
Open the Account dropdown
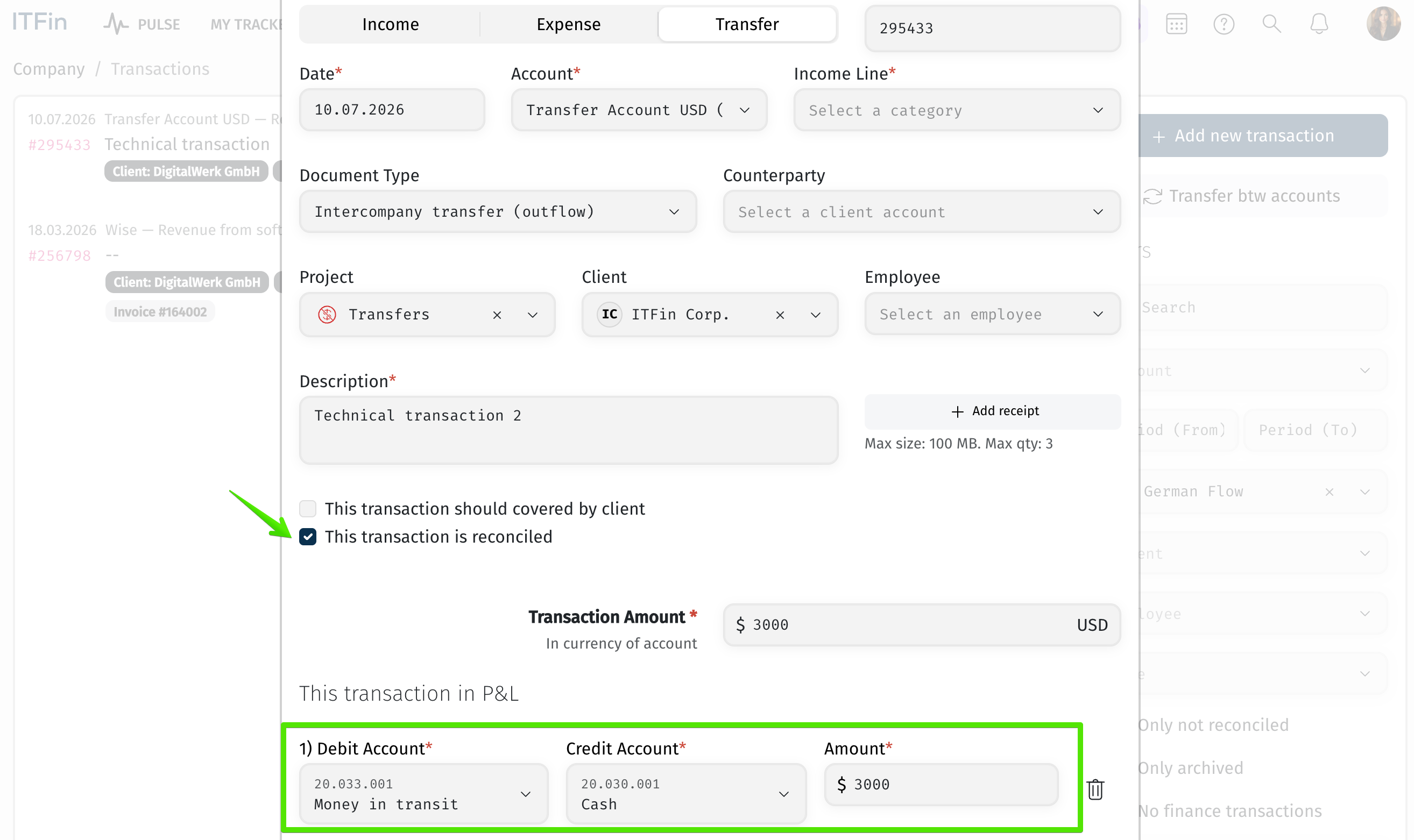tap(639, 110)
